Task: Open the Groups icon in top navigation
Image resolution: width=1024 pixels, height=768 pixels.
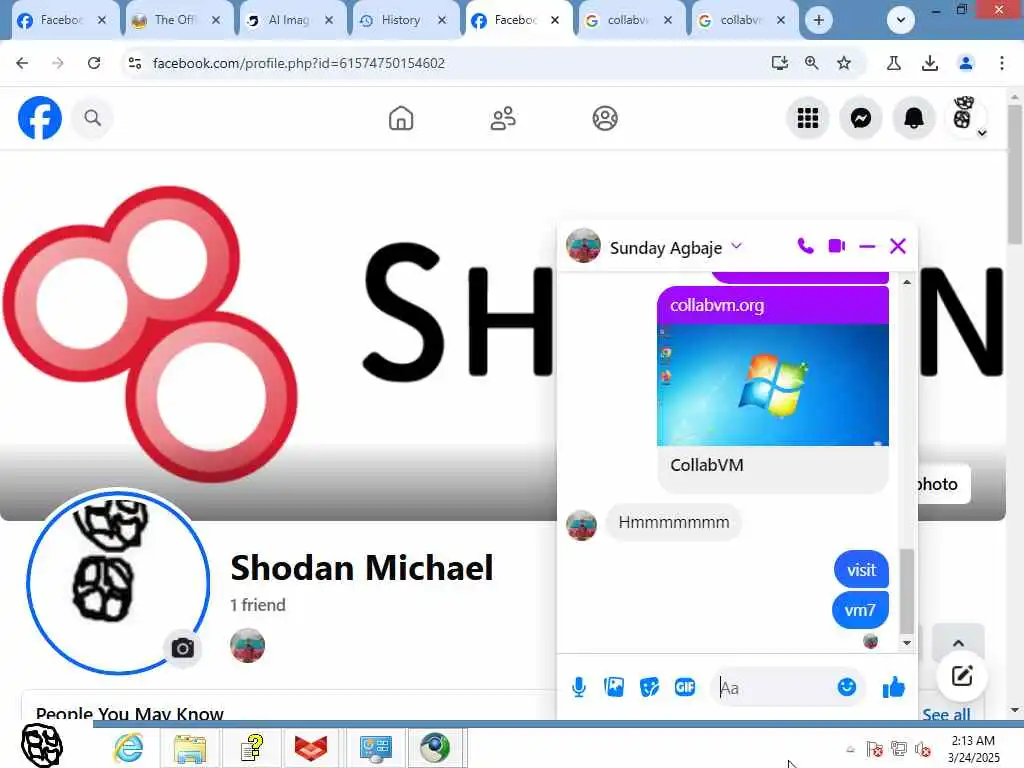Action: coord(605,118)
